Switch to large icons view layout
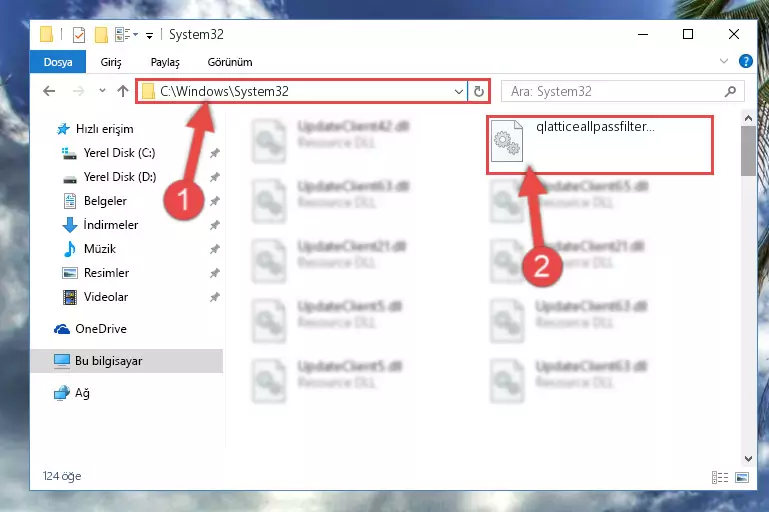The image size is (769, 512). [742, 477]
